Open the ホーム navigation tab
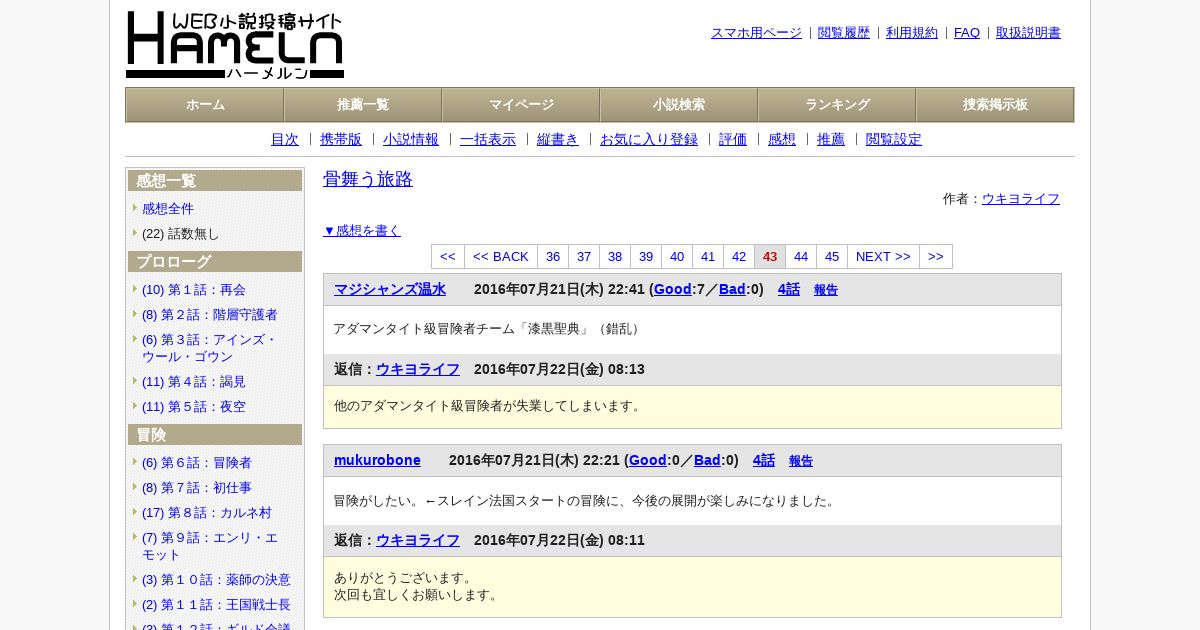Image resolution: width=1200 pixels, height=630 pixels. click(205, 105)
